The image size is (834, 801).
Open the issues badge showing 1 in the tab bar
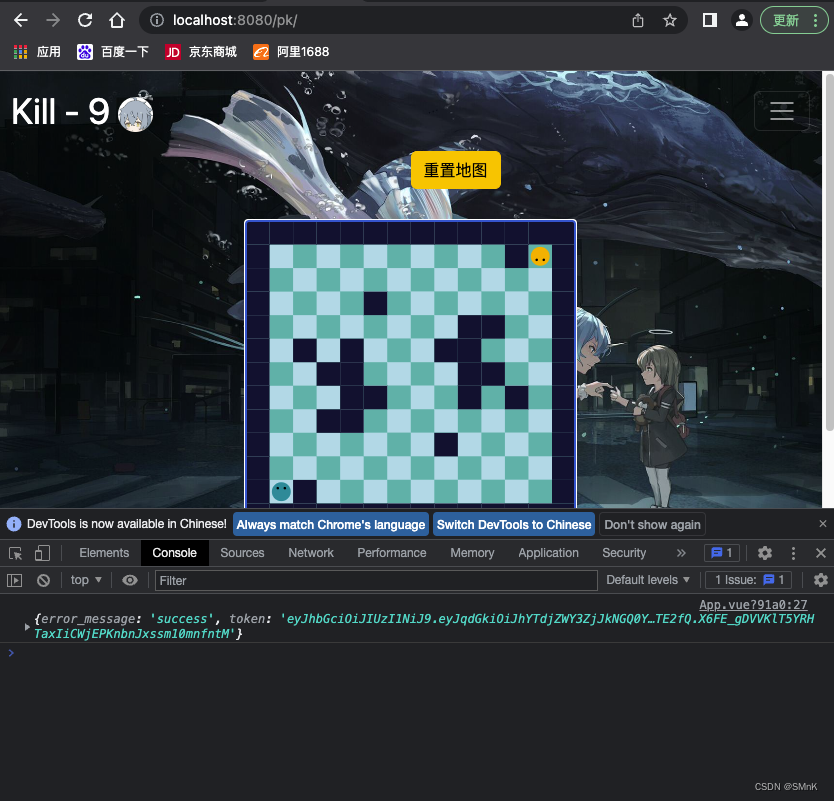[x=722, y=553]
